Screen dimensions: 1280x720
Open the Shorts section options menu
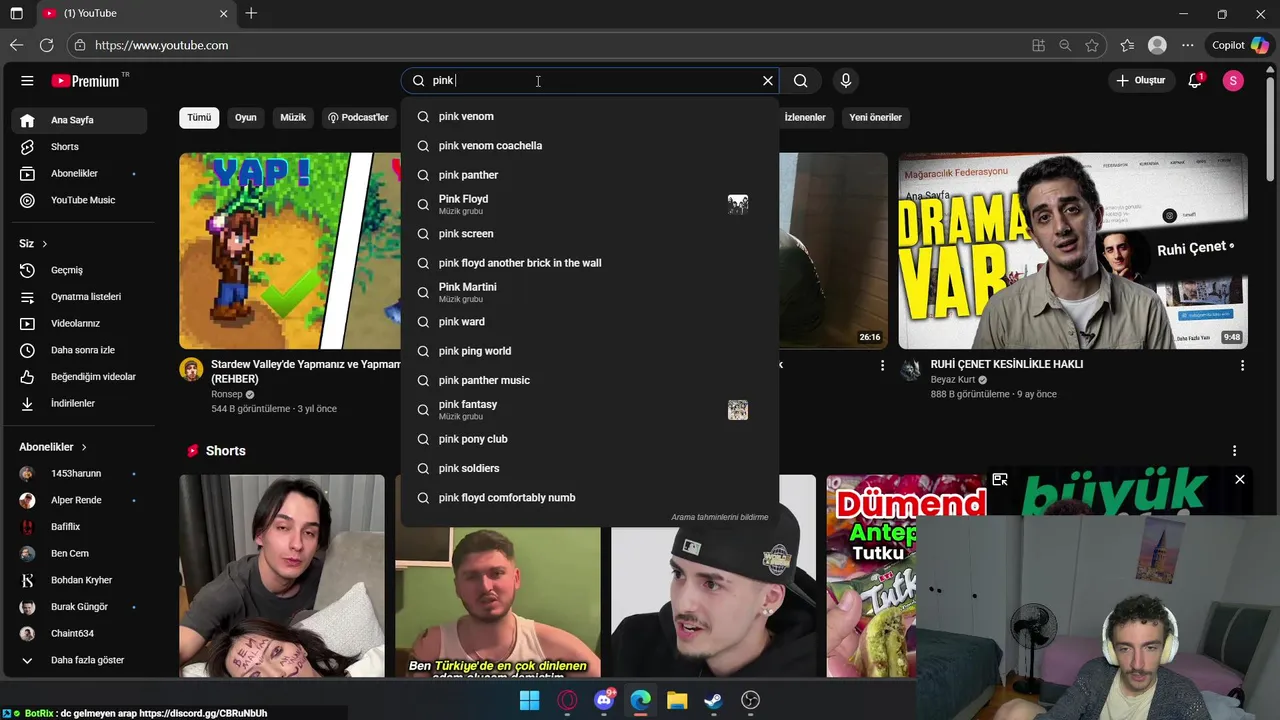coord(1235,451)
